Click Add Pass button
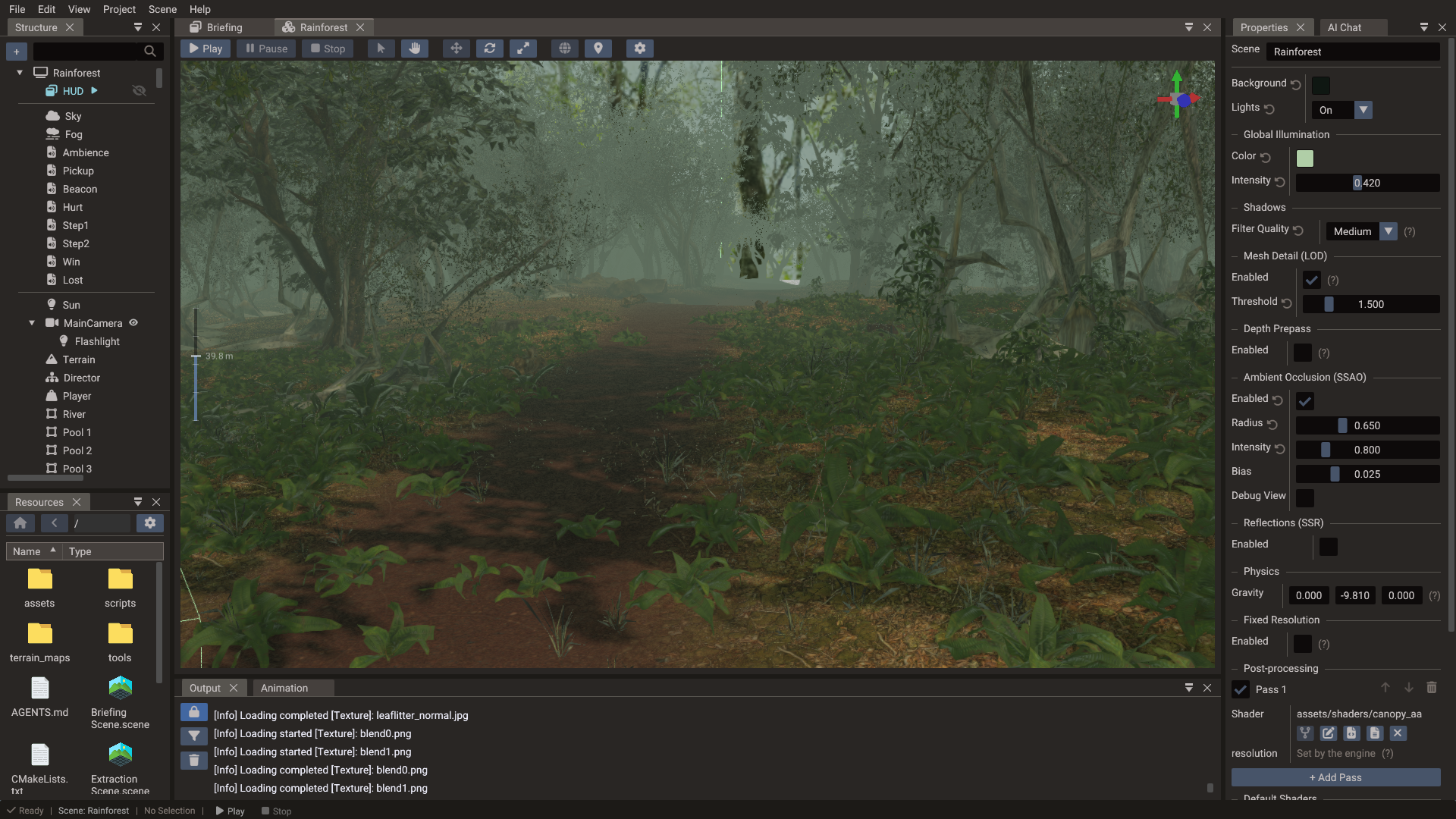 click(x=1335, y=777)
